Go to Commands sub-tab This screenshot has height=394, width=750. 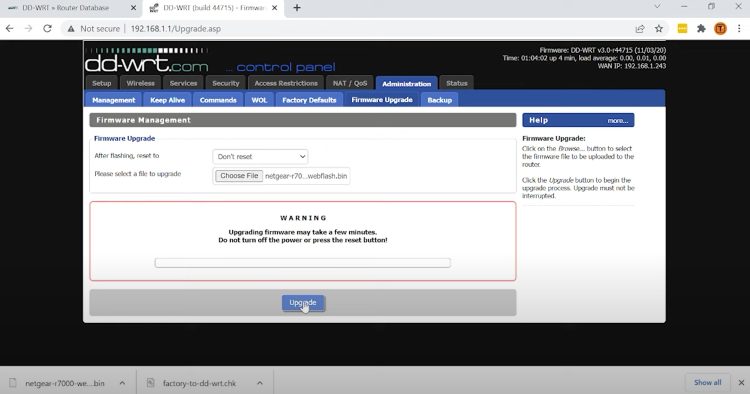218,100
